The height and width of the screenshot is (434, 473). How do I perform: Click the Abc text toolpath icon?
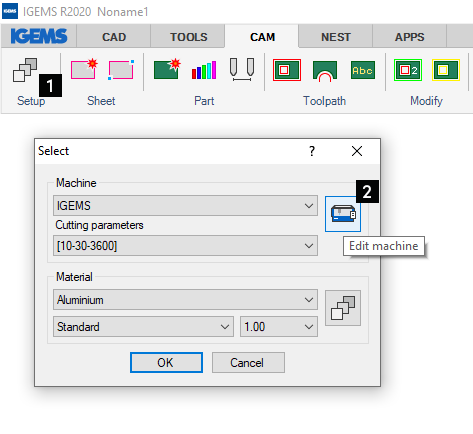(x=363, y=70)
